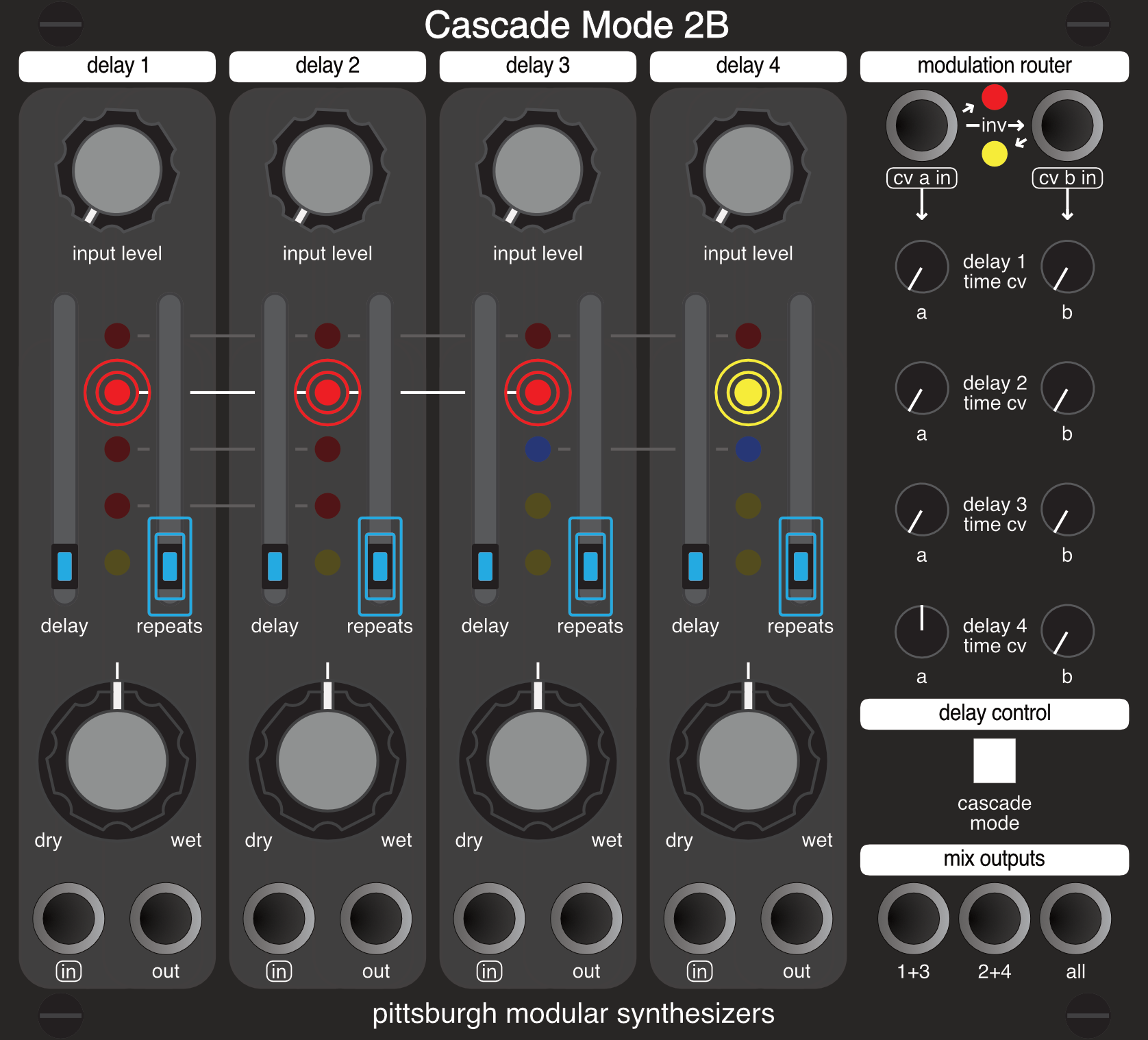Select the 1+3 mix output jack

tap(912, 919)
